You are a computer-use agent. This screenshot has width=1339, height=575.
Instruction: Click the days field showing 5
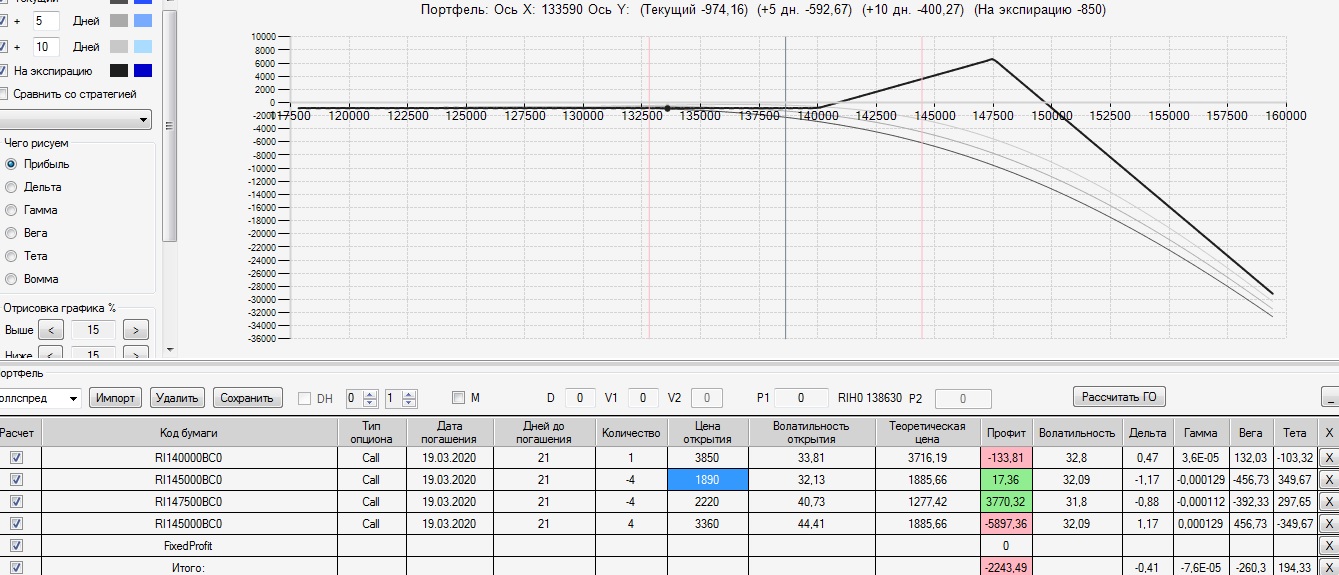click(x=45, y=20)
